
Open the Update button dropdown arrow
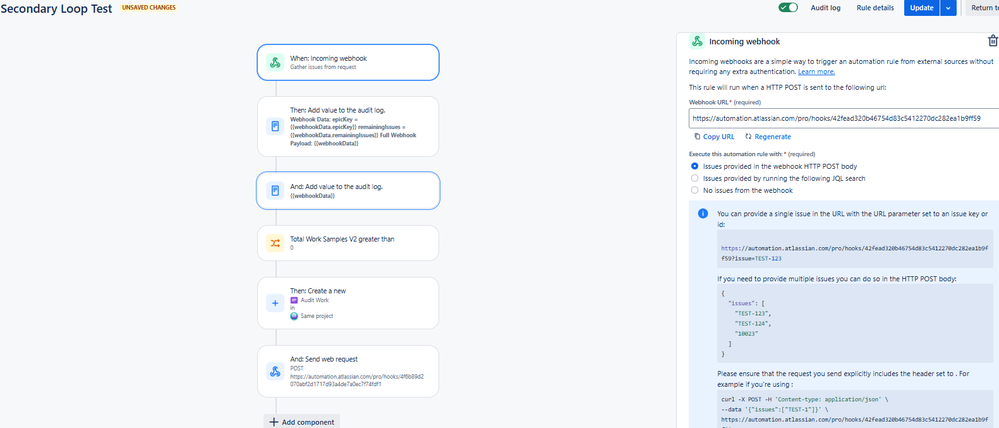click(x=948, y=8)
